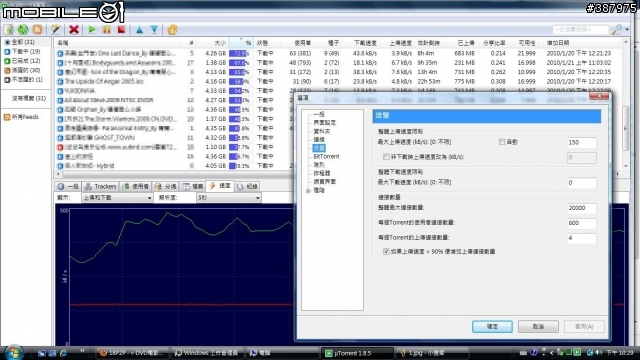Screen dimensions: 640x360
Task: Click the icon of The Upside Of Anger row
Action: point(60,82)
